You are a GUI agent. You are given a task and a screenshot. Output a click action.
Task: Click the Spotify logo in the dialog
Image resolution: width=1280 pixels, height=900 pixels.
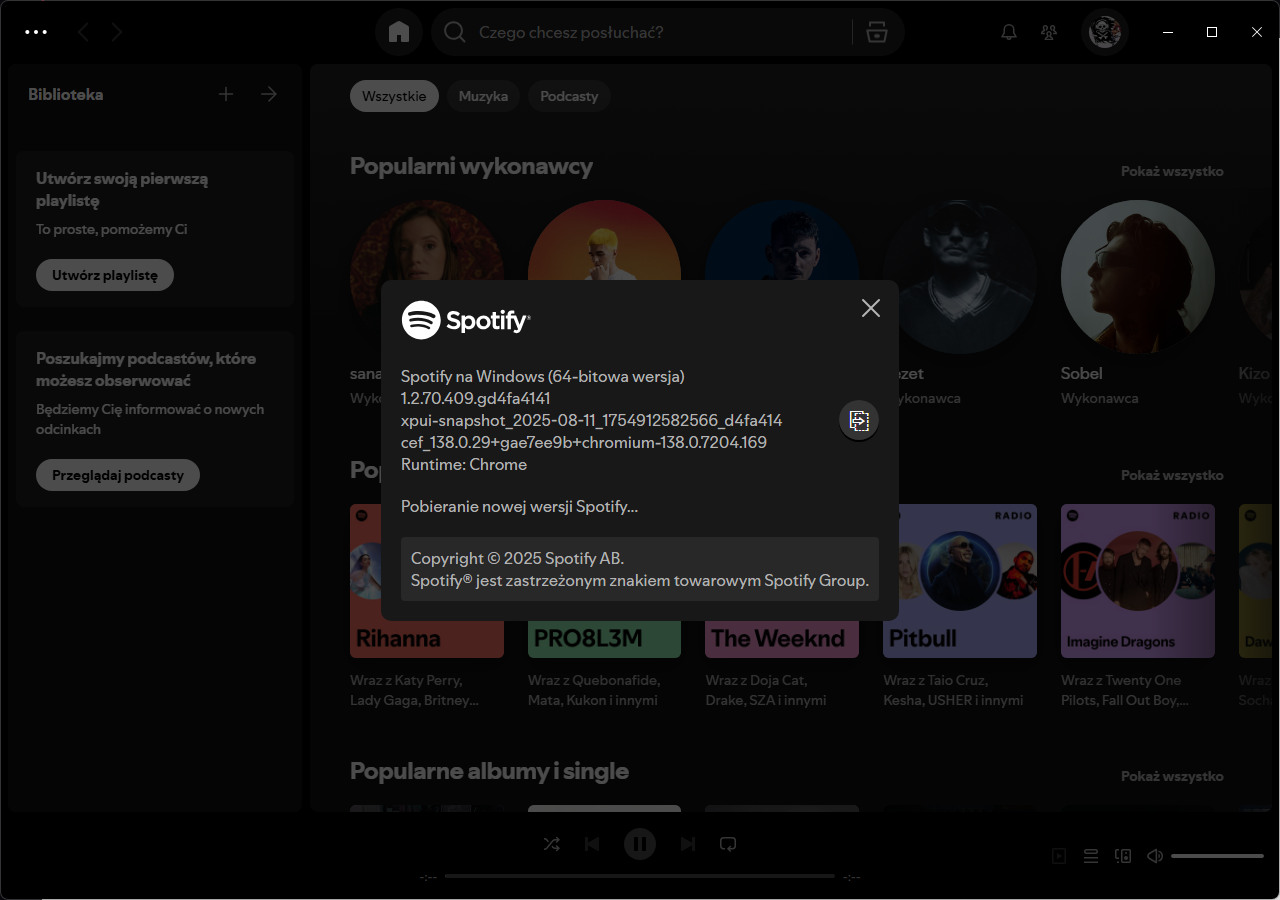click(x=465, y=320)
